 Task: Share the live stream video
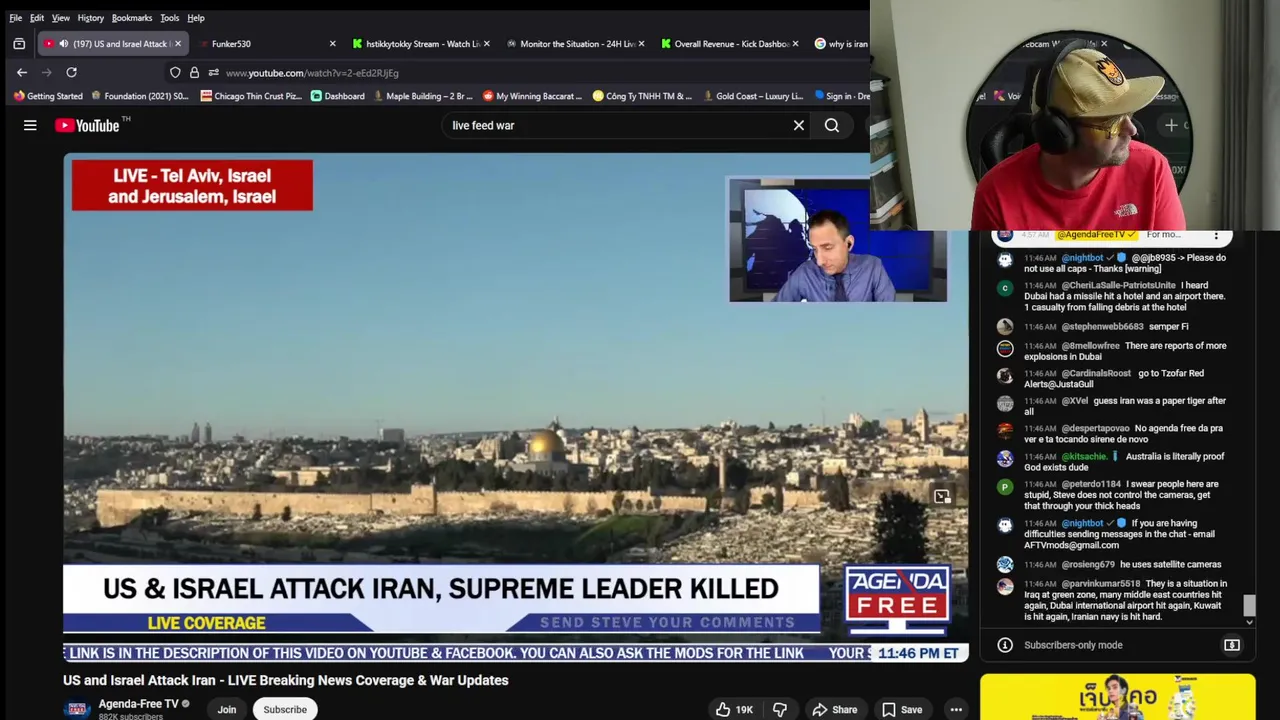(x=834, y=710)
